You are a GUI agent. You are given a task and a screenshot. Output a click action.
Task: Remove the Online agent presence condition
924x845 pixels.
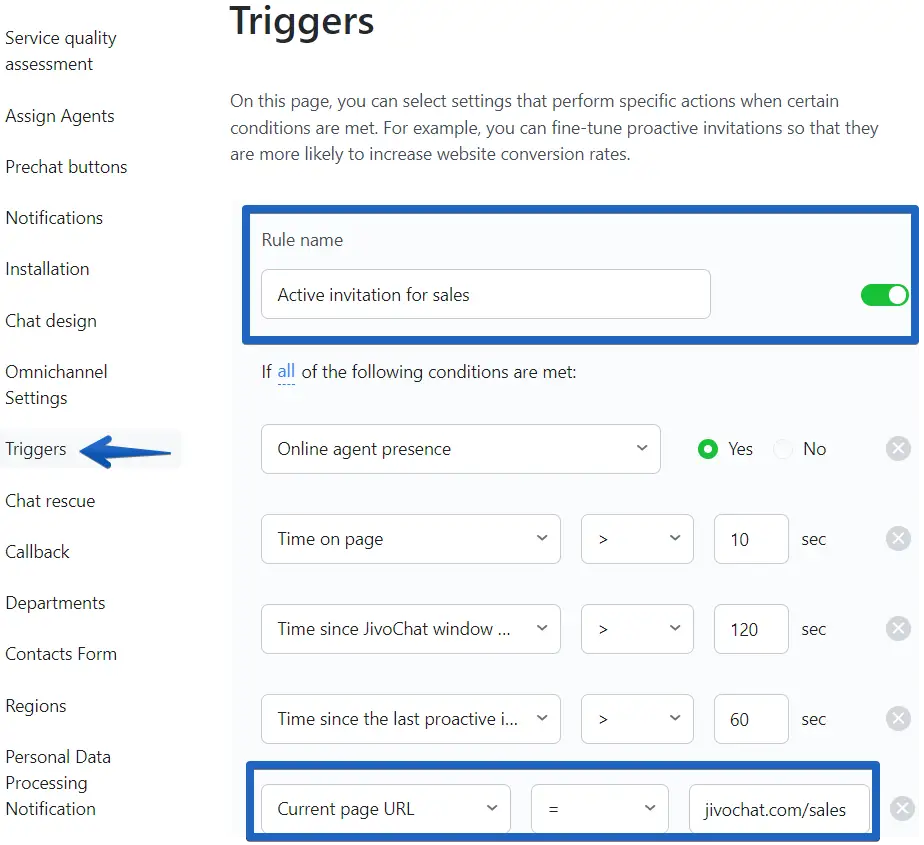click(898, 449)
